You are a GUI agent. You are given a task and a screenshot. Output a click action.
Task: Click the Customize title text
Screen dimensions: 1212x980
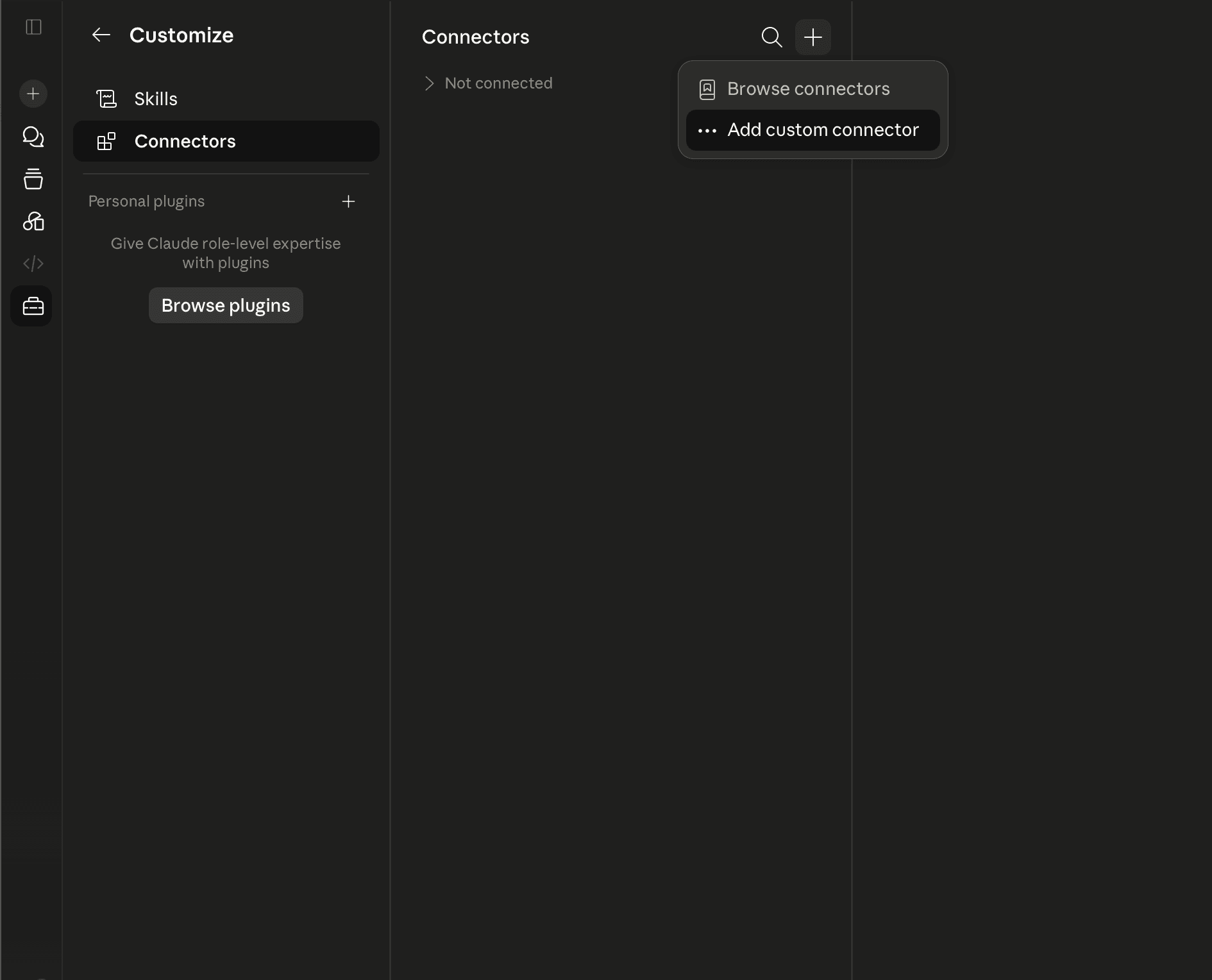tap(181, 35)
